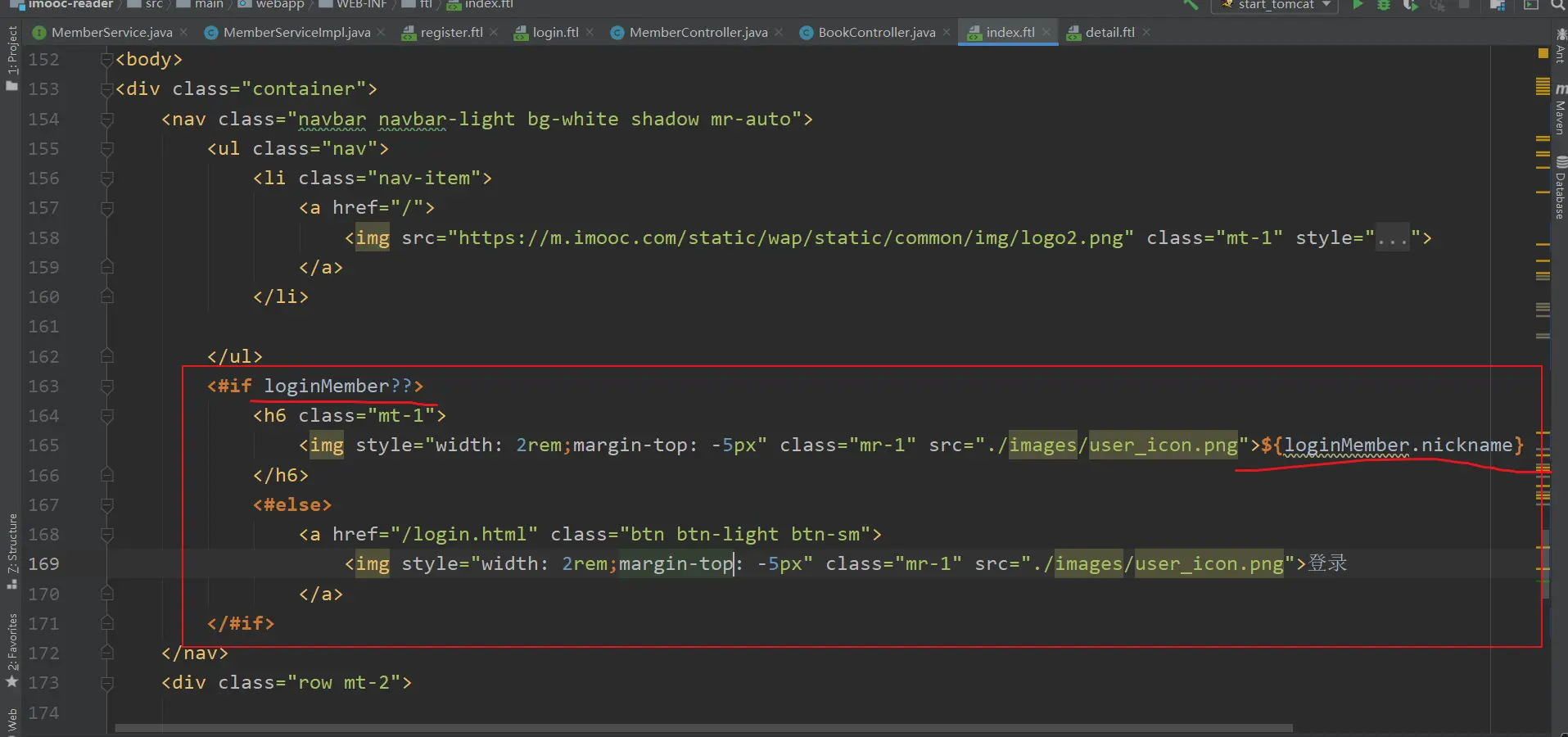Expand the folded style attribute ellipsis
This screenshot has height=737, width=1568.
click(x=1392, y=238)
